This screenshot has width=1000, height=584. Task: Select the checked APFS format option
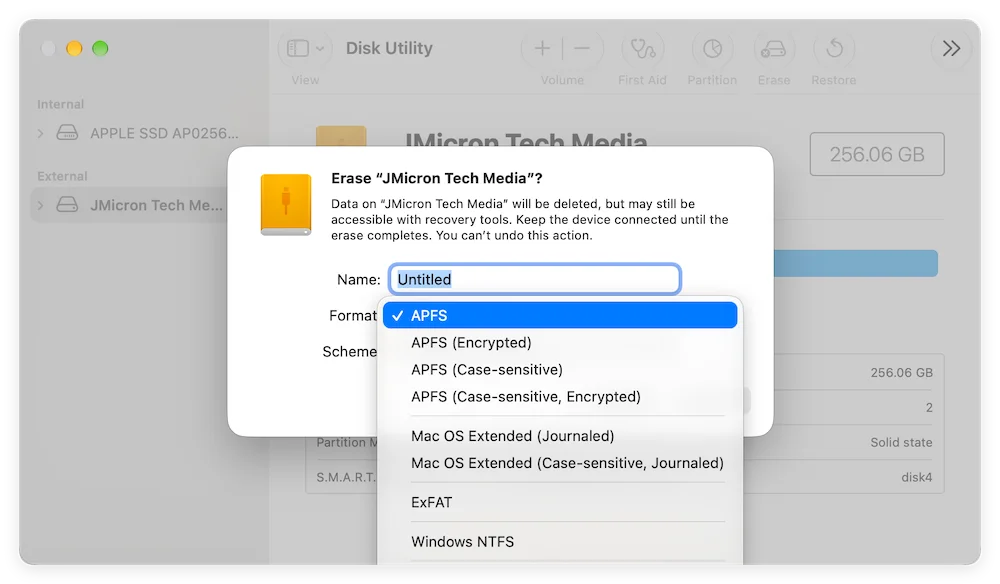pyautogui.click(x=560, y=316)
